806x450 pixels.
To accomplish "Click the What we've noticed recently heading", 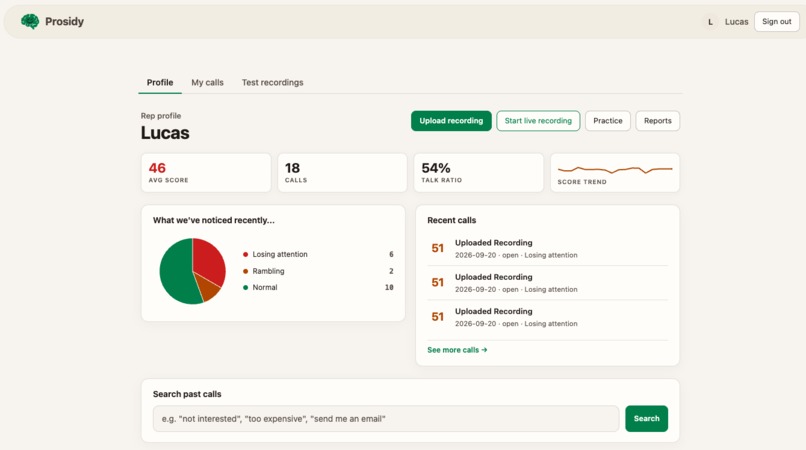I will click(x=214, y=220).
